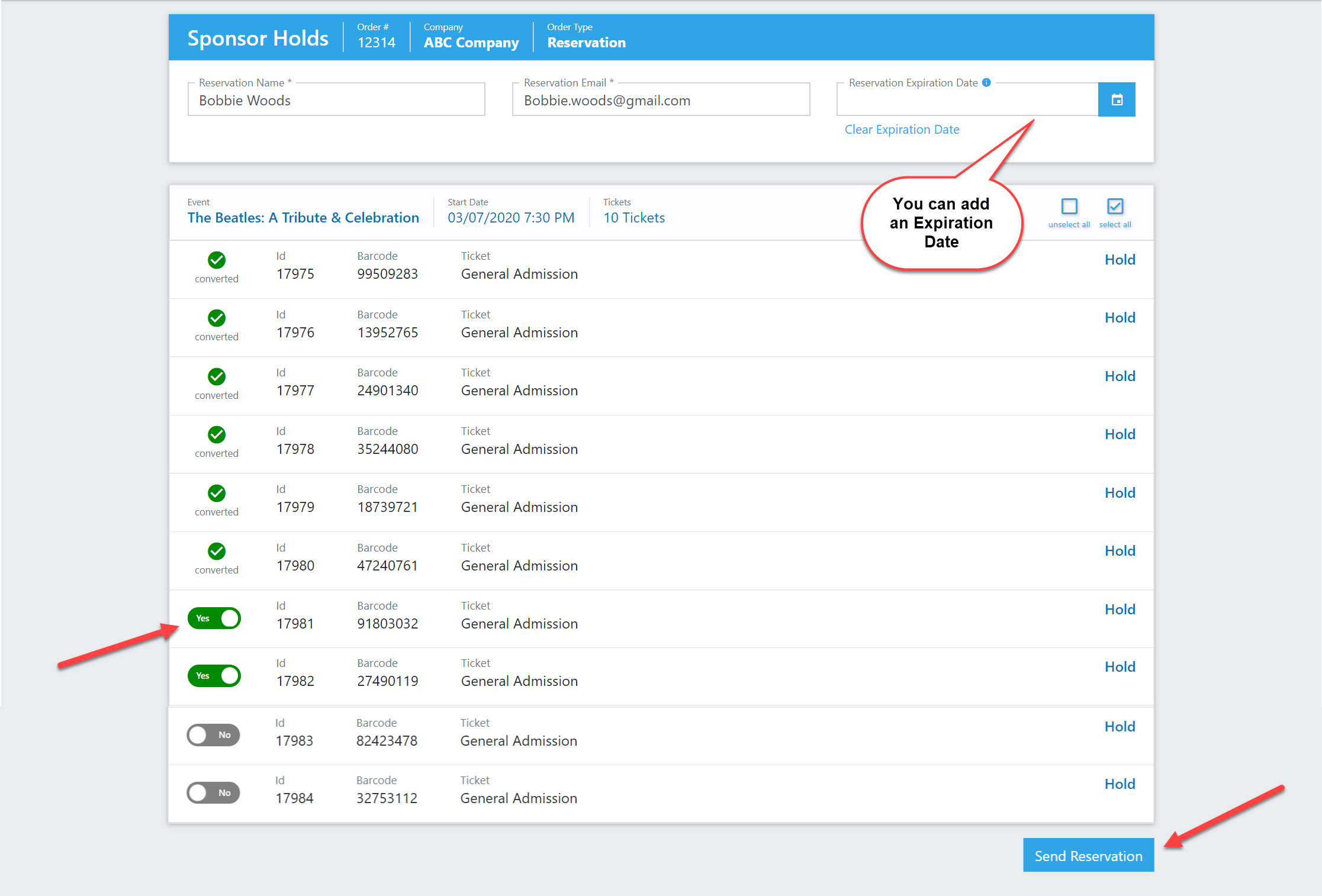This screenshot has width=1322, height=896.
Task: Click ABC Company in the header
Action: coord(471,43)
